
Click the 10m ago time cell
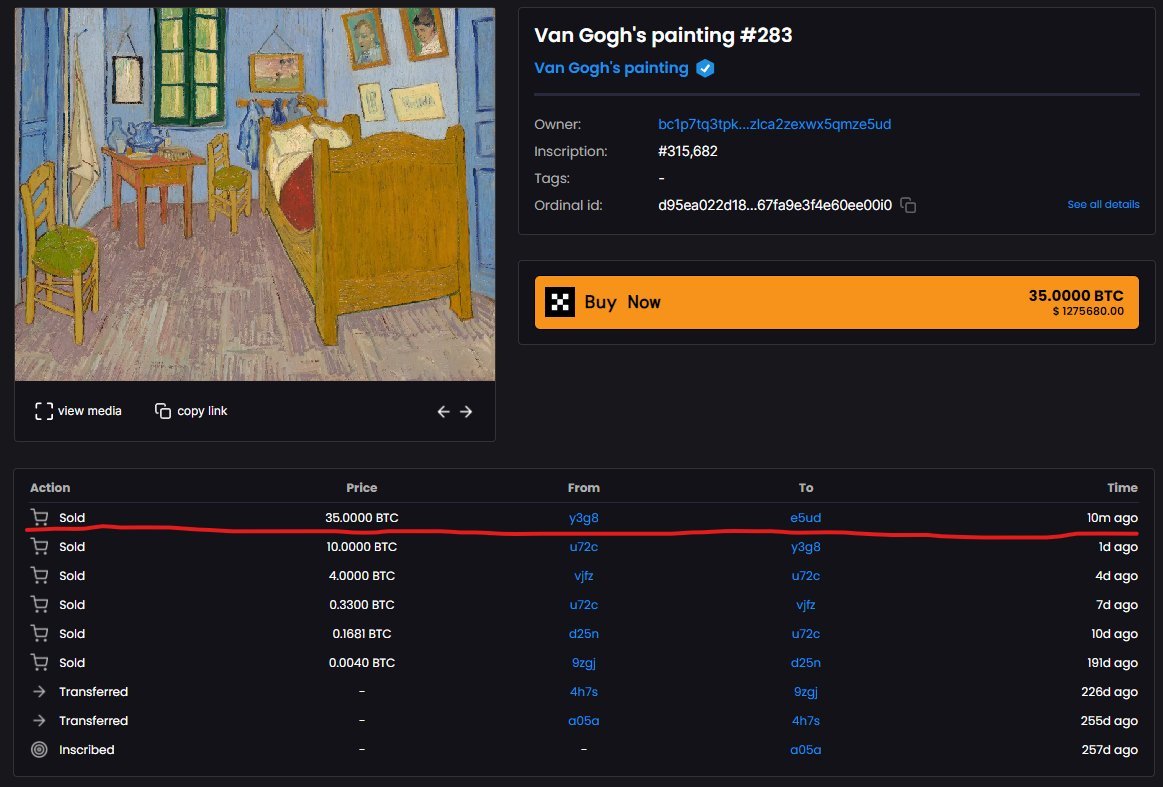[1112, 518]
